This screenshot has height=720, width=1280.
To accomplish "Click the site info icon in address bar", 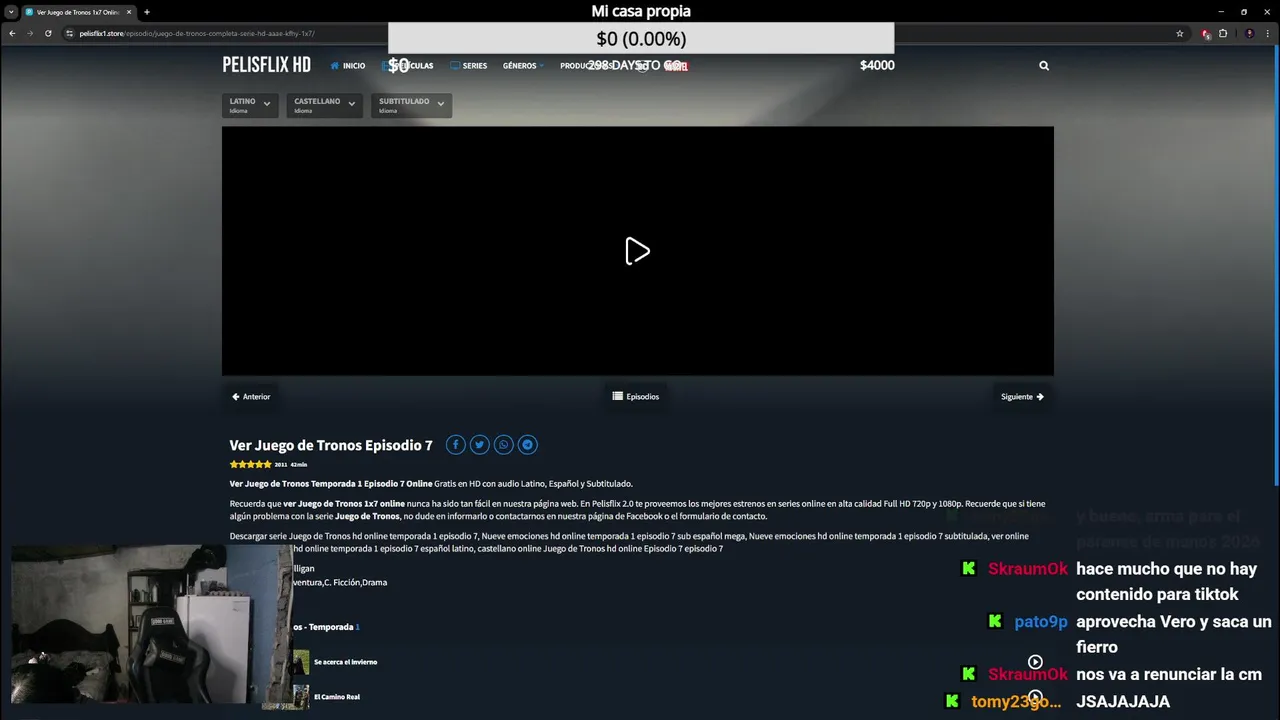I will click(x=70, y=33).
